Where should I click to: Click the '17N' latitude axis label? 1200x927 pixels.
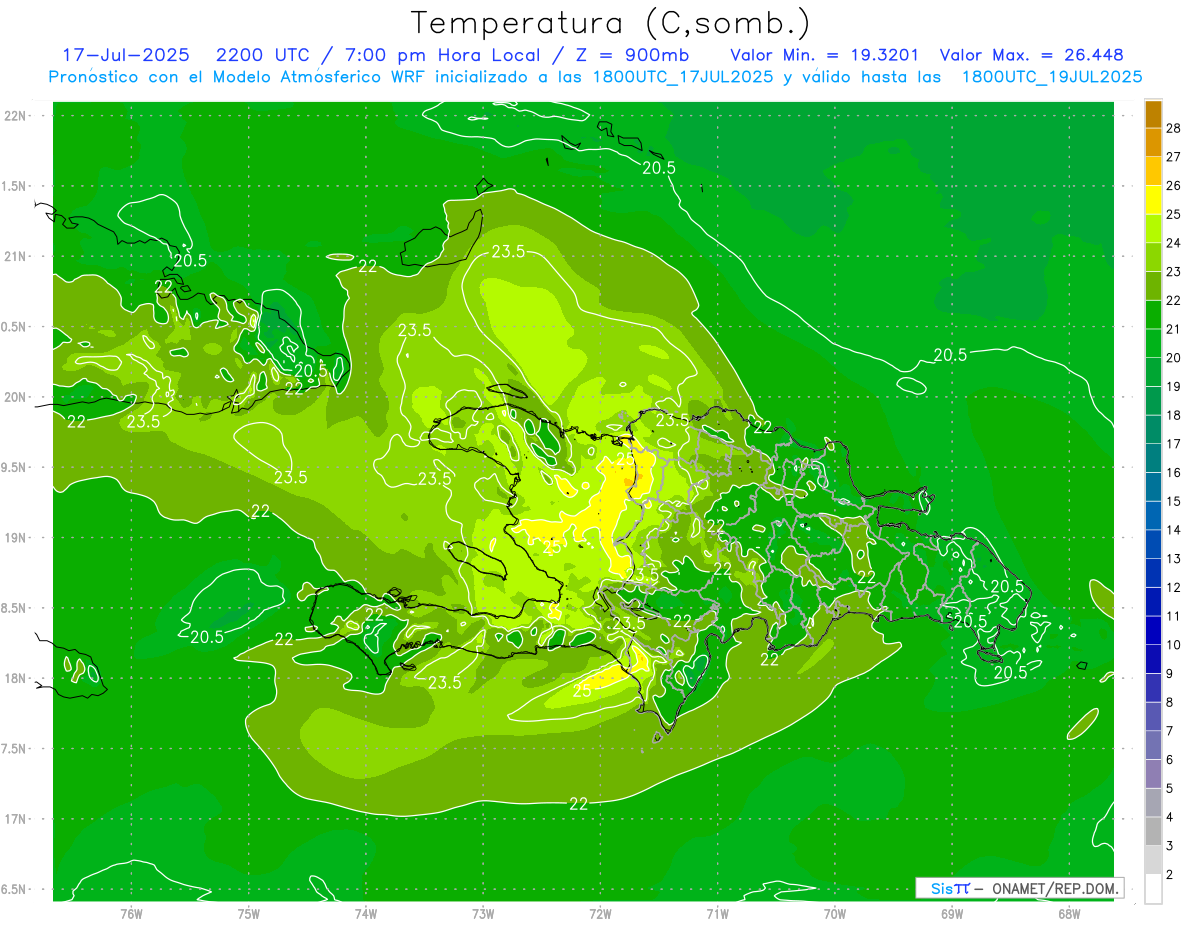15,819
